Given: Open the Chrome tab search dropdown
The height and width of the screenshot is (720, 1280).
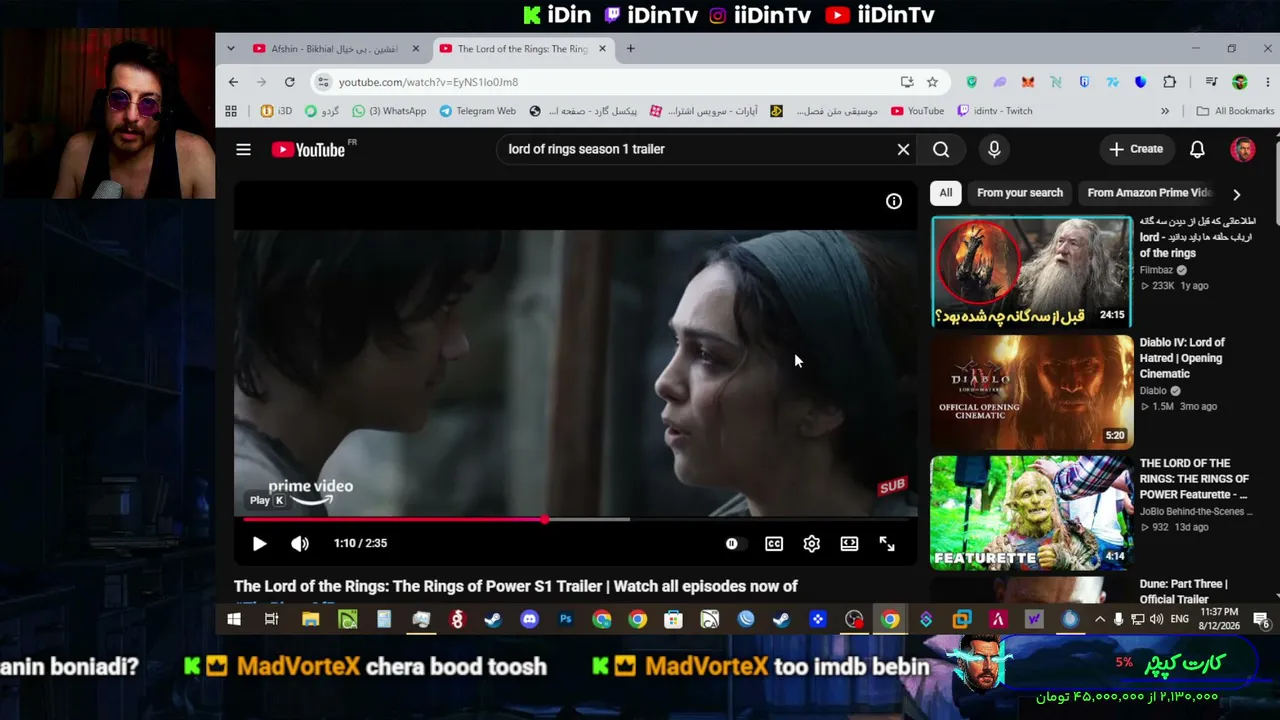Looking at the screenshot, I should pyautogui.click(x=231, y=49).
